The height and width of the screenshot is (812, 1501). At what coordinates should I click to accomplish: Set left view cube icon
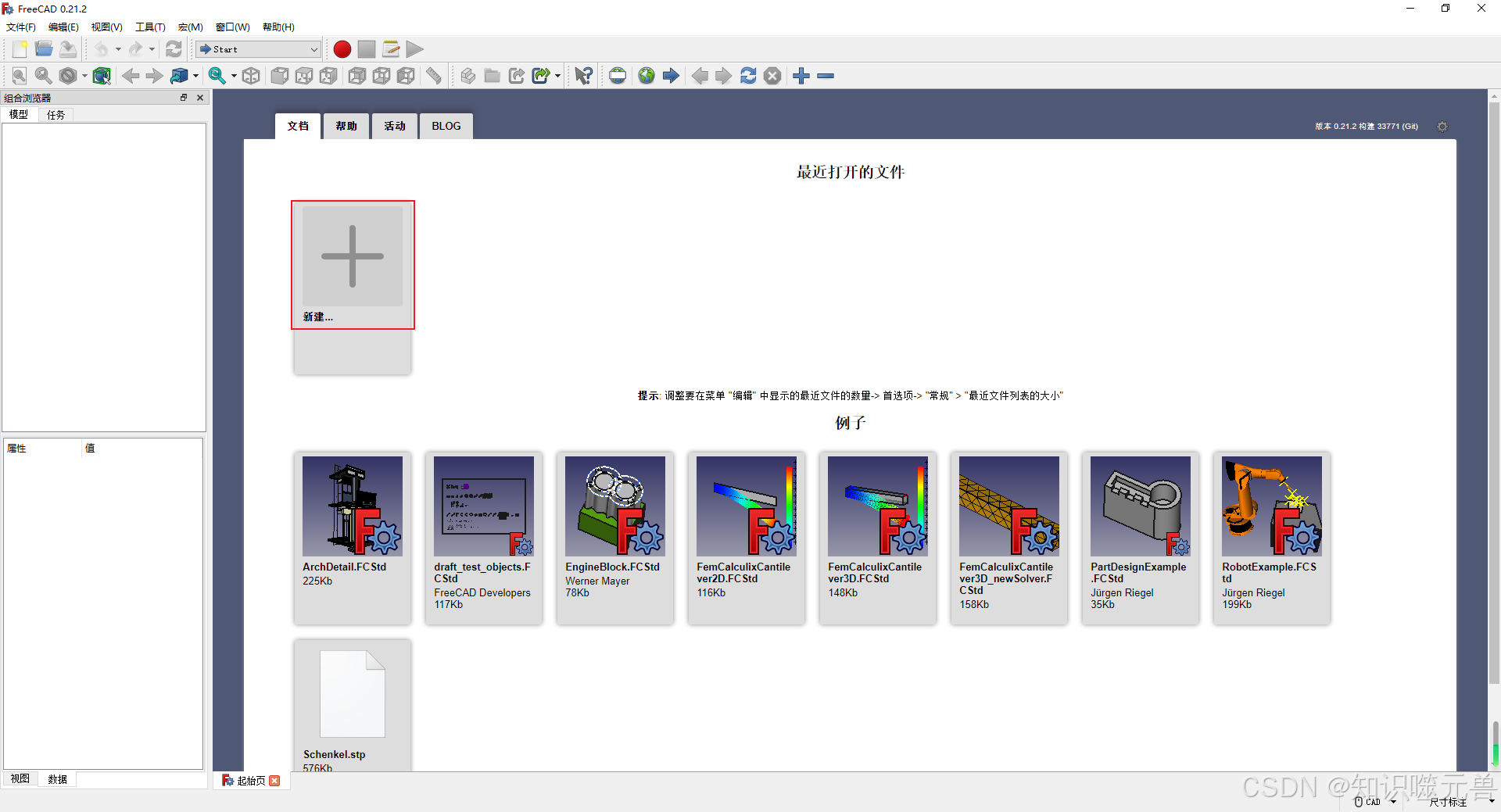point(406,76)
